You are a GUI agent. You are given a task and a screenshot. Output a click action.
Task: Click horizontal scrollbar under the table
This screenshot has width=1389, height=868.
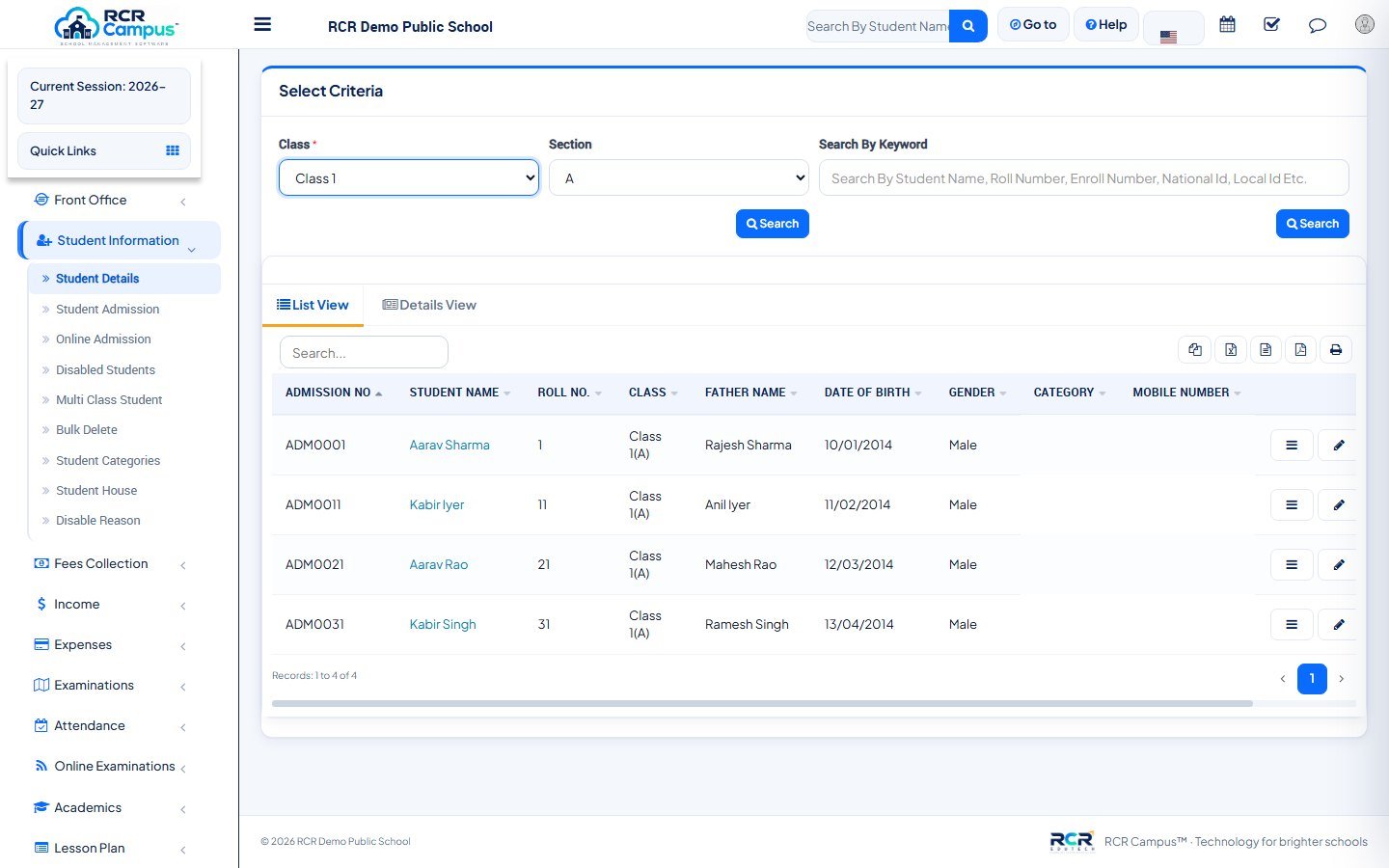click(x=762, y=704)
